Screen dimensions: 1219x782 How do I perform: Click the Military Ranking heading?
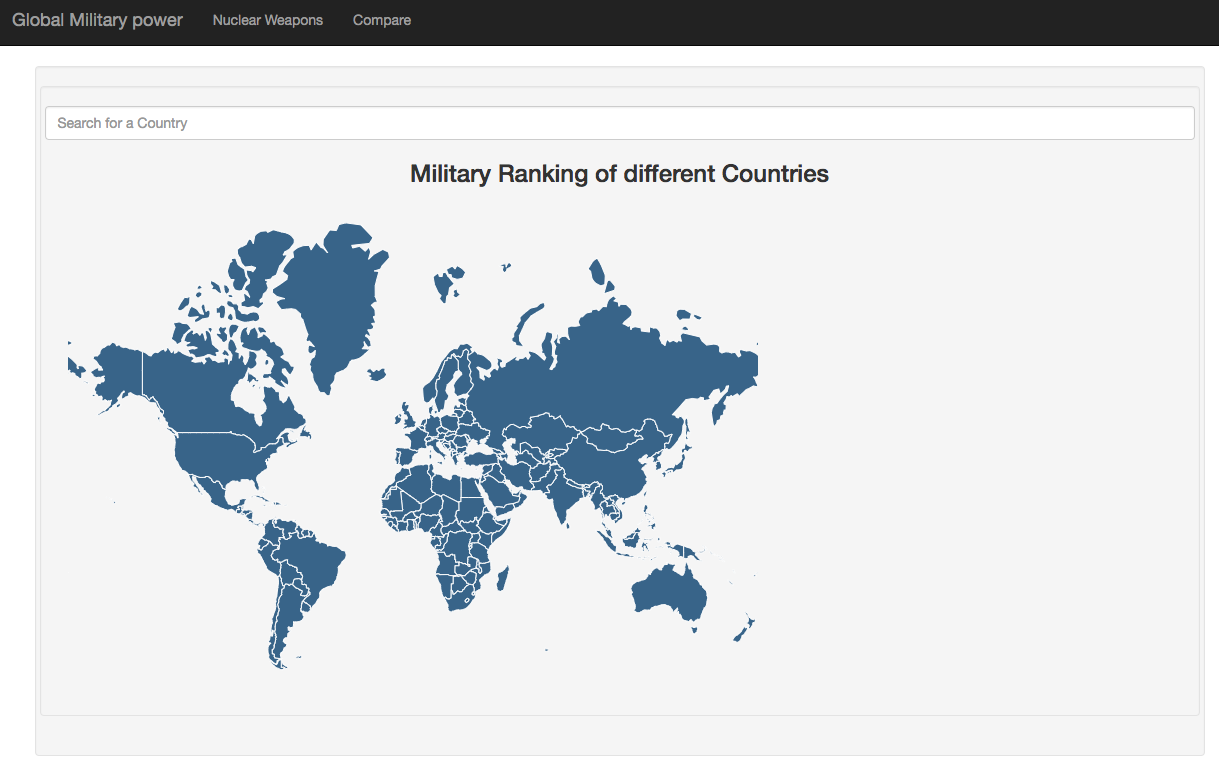coord(618,173)
